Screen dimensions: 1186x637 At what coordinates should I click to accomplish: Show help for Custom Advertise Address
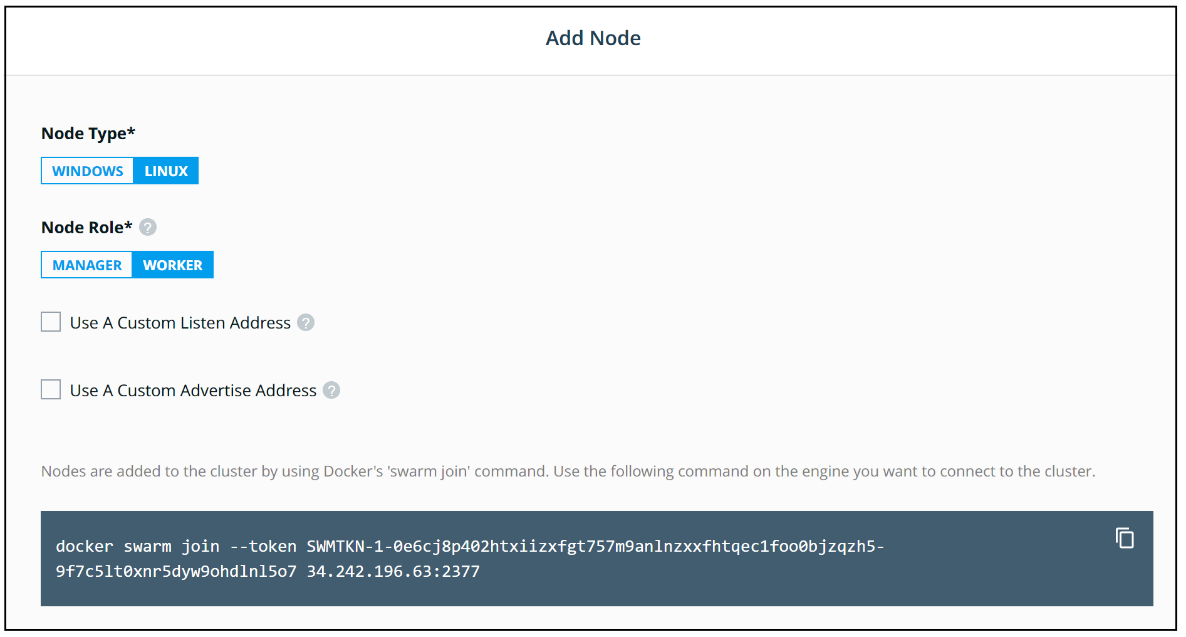[x=332, y=391]
